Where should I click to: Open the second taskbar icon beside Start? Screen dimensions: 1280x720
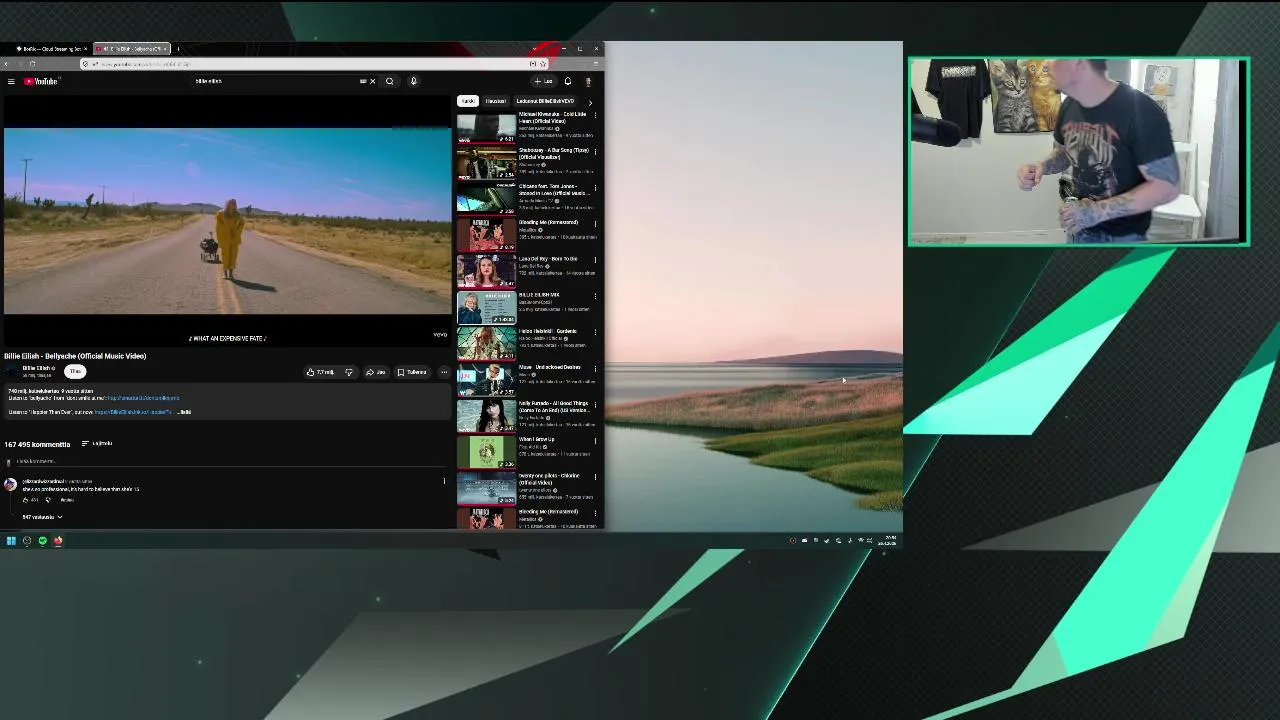point(27,541)
